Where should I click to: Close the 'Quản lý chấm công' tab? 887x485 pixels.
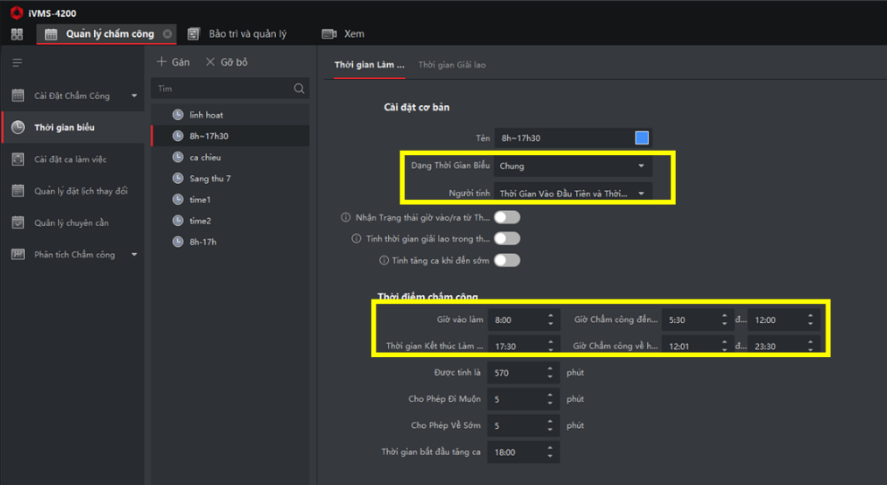point(167,34)
